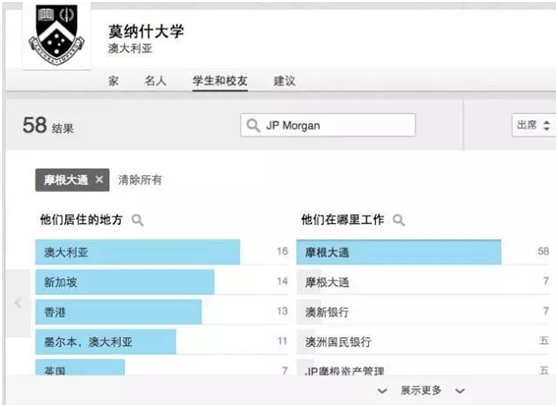Filter by 澳大利亚 location bar
558x407 pixels.
pos(137,252)
